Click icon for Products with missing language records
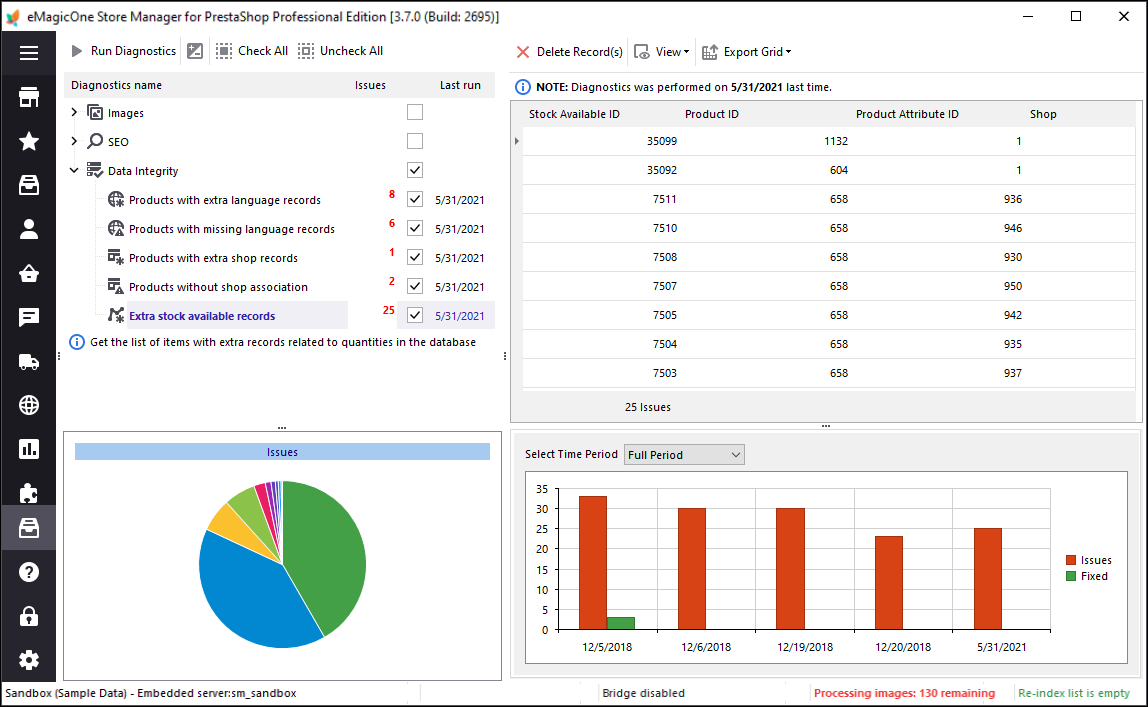1148x707 pixels. [116, 228]
